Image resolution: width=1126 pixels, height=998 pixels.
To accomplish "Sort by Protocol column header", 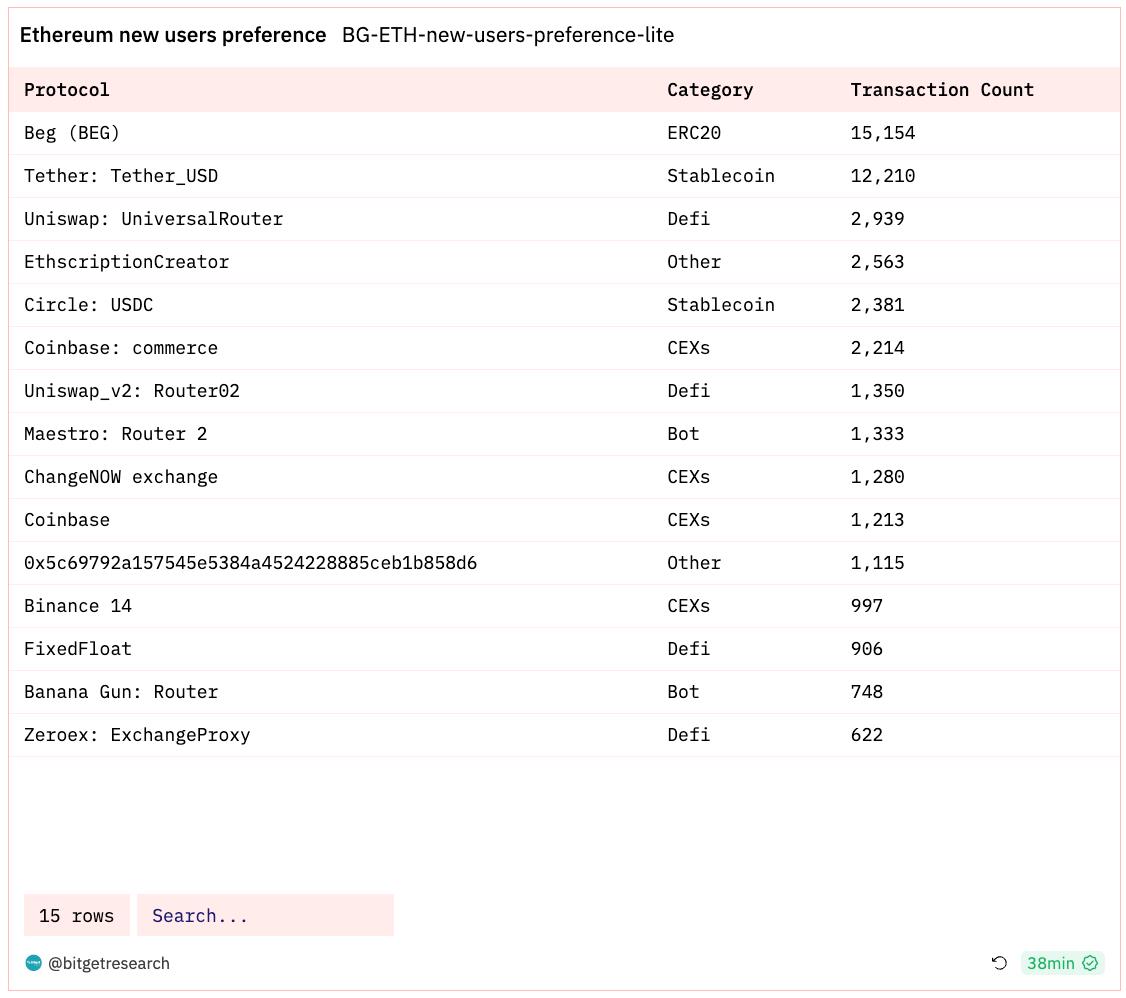I will pyautogui.click(x=67, y=90).
